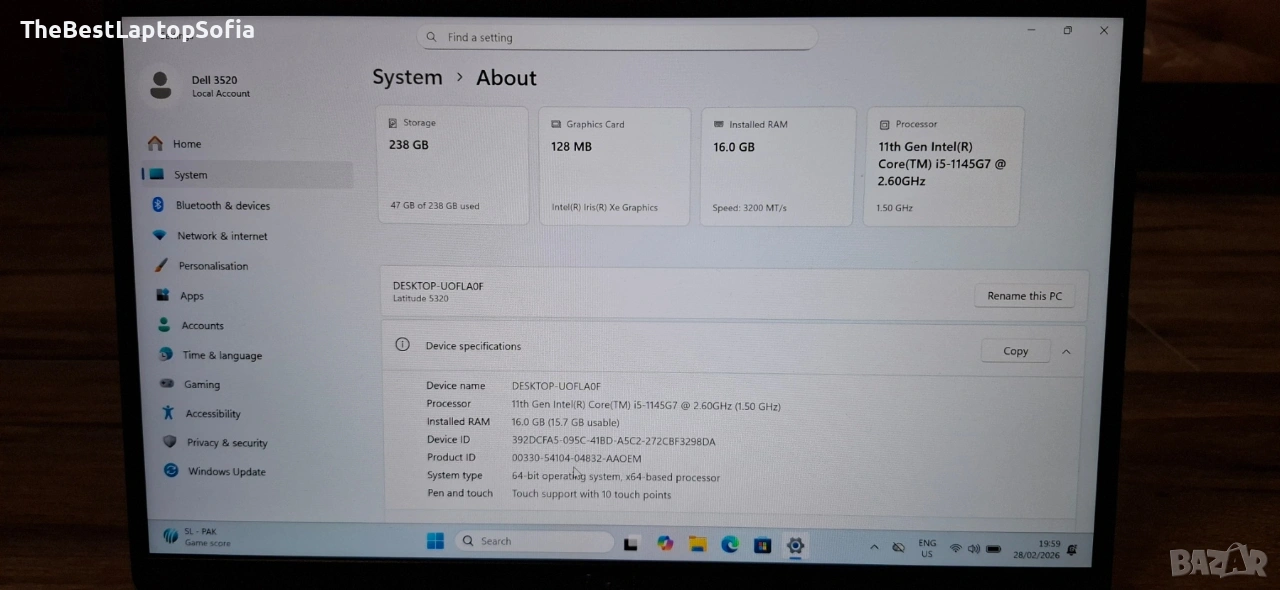Click the Gaming controller icon in sidebar
Viewport: 1280px width, 590px height.
click(x=167, y=383)
